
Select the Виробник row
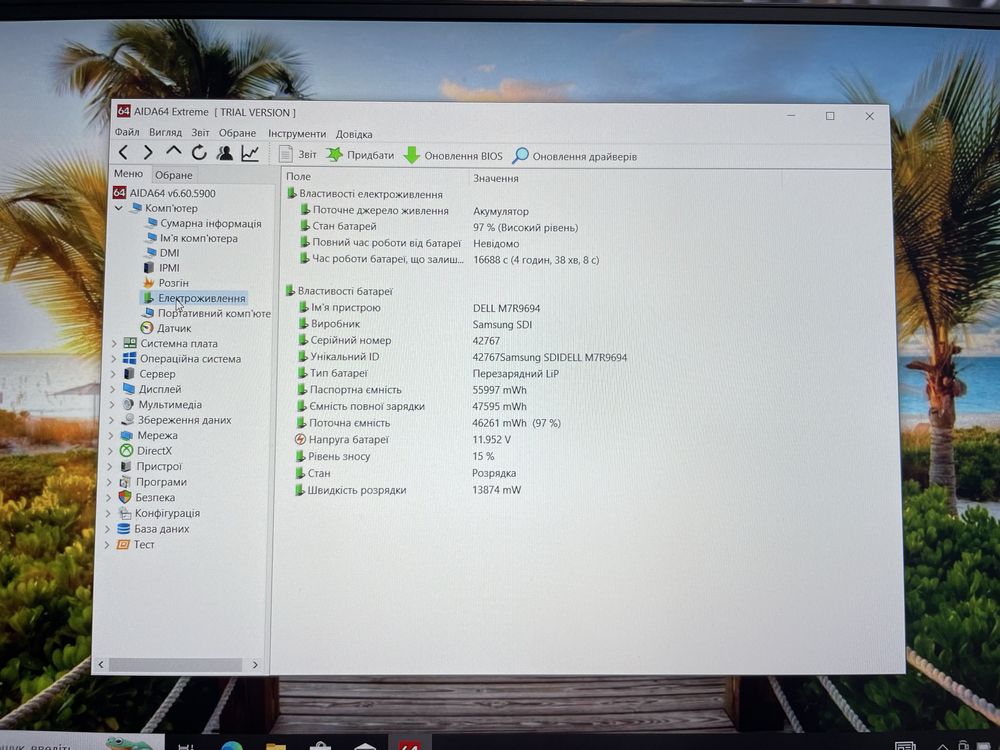[x=415, y=324]
